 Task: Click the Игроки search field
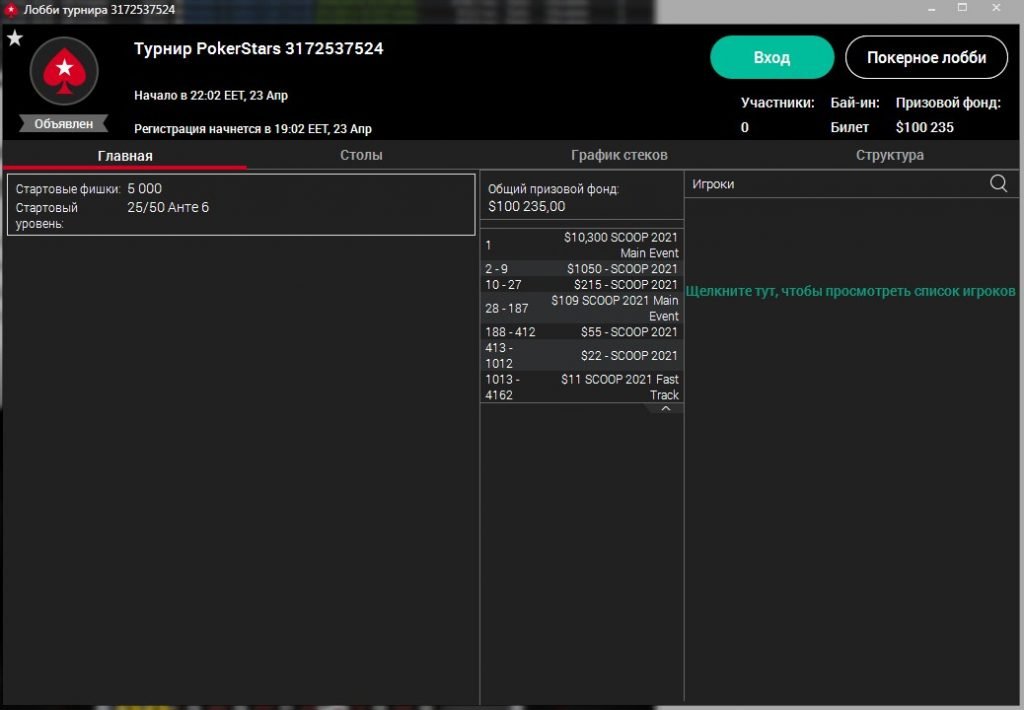[835, 184]
